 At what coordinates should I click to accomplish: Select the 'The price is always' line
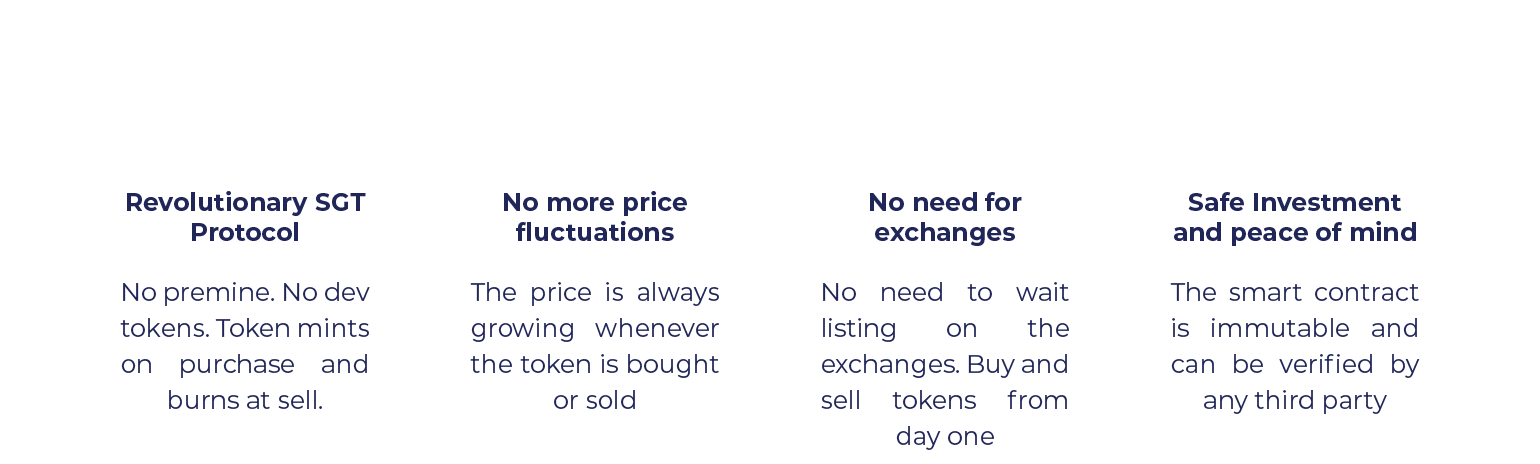coord(595,292)
